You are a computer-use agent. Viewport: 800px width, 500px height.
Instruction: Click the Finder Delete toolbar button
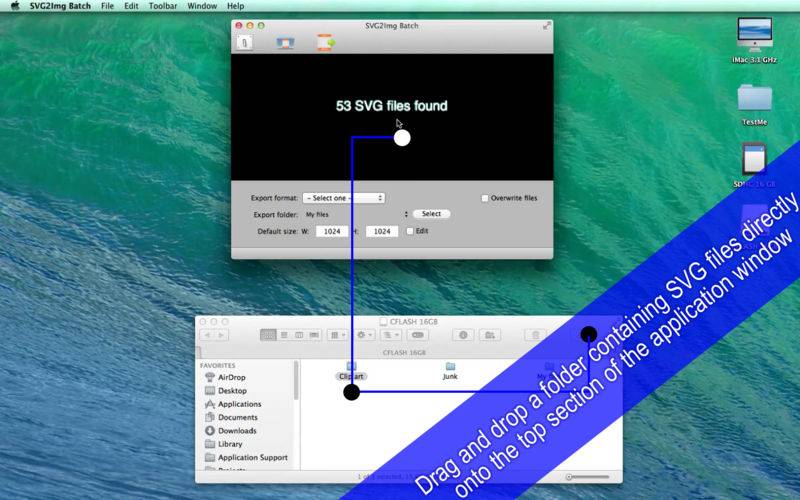pyautogui.click(x=536, y=335)
